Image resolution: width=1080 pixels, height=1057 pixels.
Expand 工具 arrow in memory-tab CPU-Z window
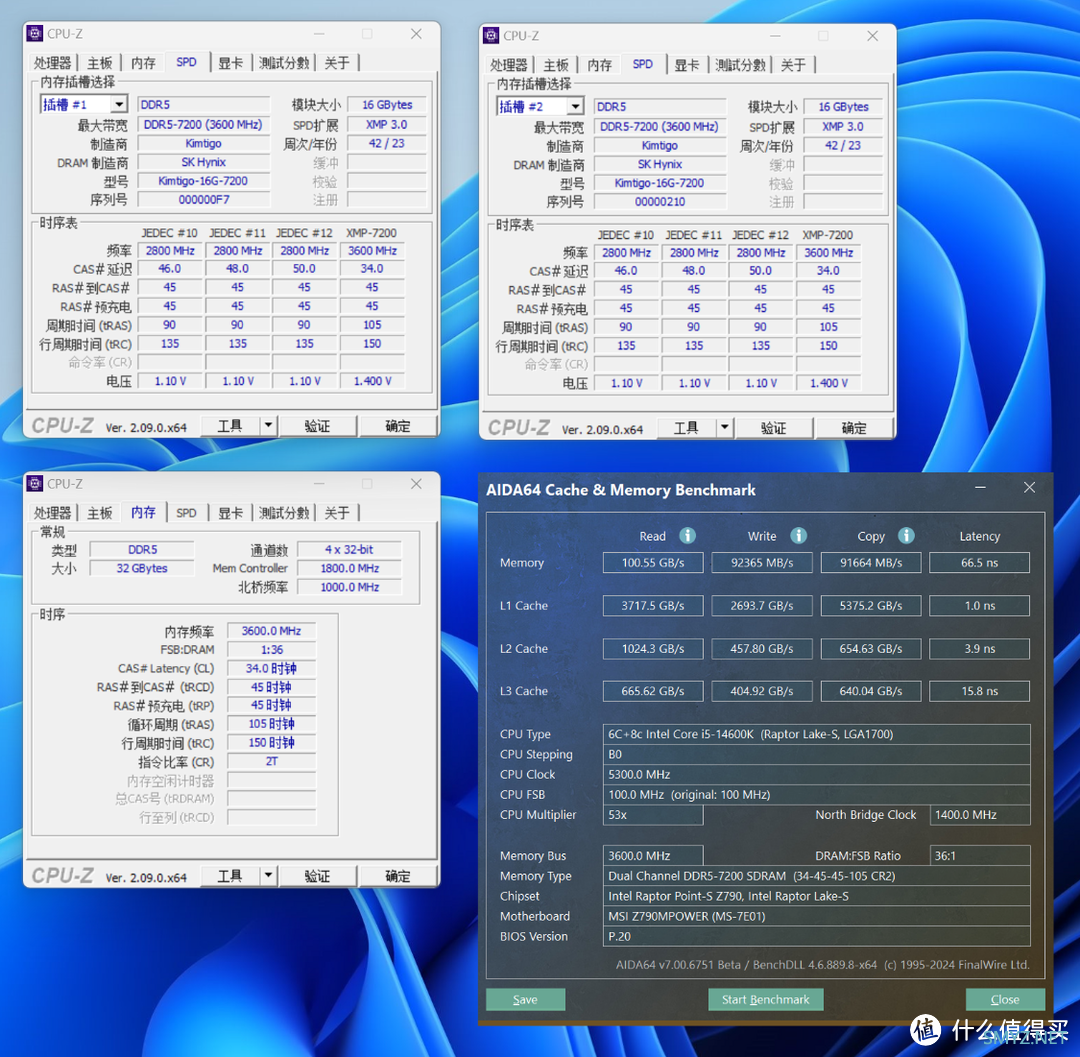tap(268, 876)
